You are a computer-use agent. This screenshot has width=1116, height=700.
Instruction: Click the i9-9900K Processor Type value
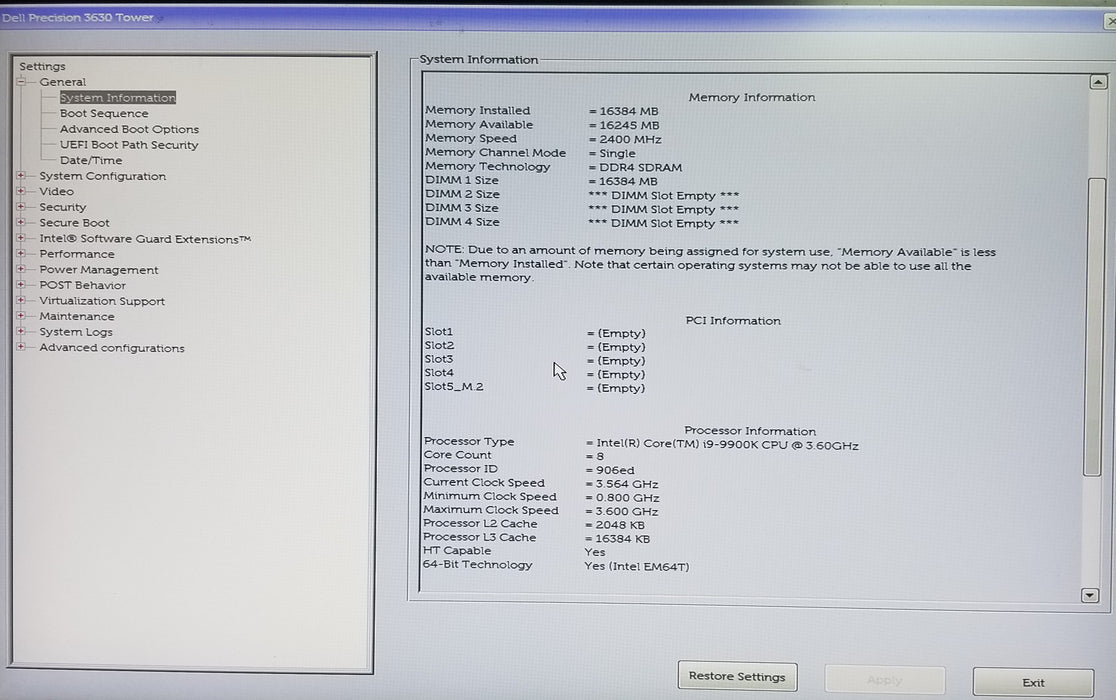tap(722, 445)
